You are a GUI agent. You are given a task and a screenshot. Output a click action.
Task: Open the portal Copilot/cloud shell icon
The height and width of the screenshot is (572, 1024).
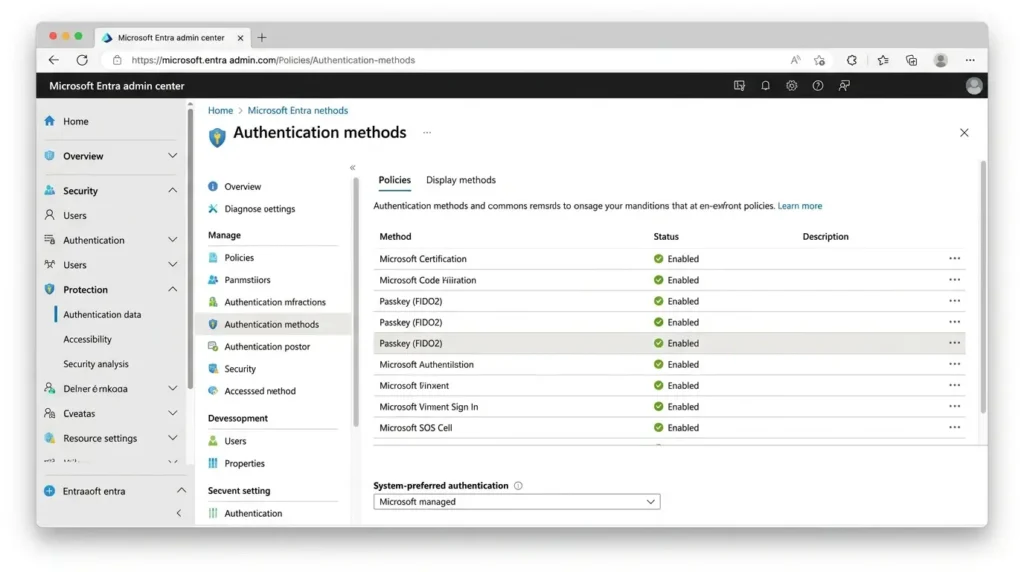[739, 86]
